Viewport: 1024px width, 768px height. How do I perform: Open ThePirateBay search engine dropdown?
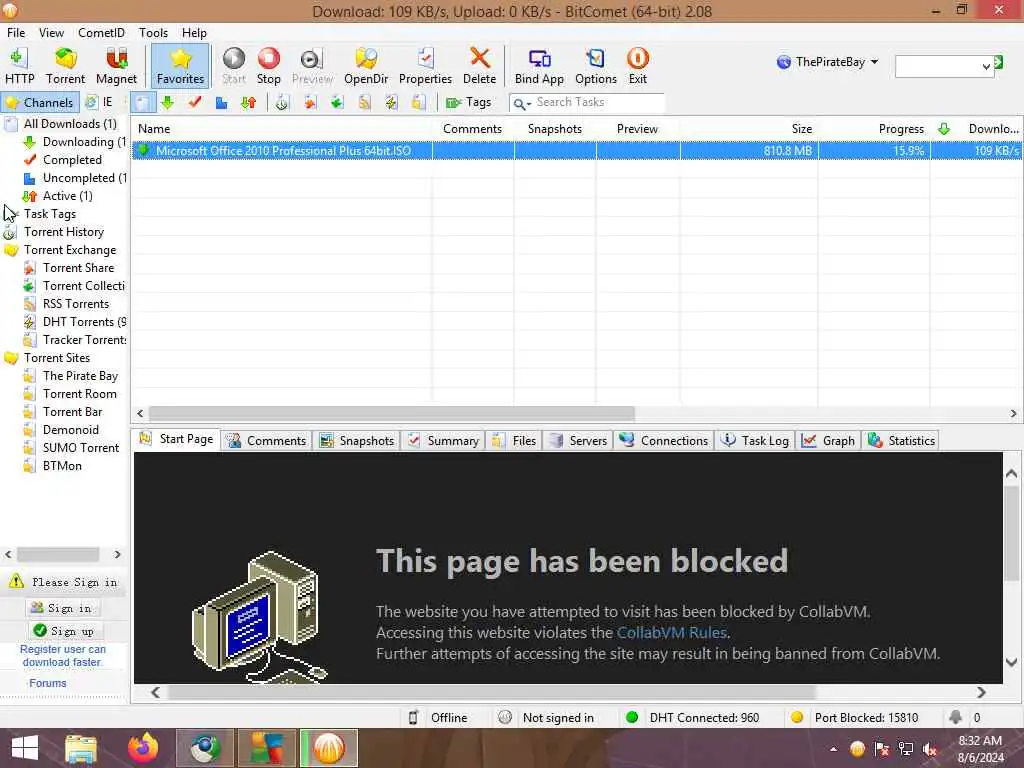pyautogui.click(x=827, y=62)
